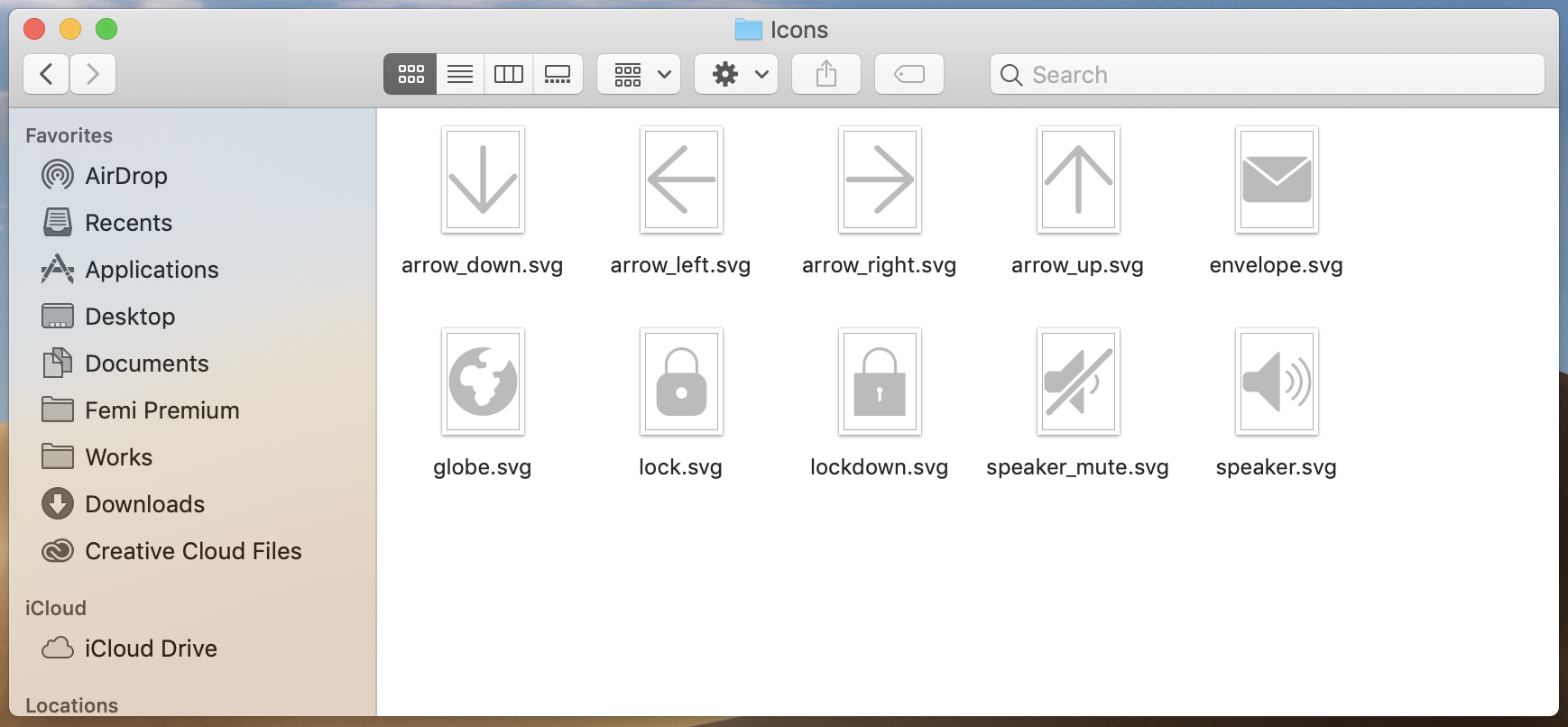Select the arrow_left.svg file icon
1568x727 pixels.
coord(681,179)
